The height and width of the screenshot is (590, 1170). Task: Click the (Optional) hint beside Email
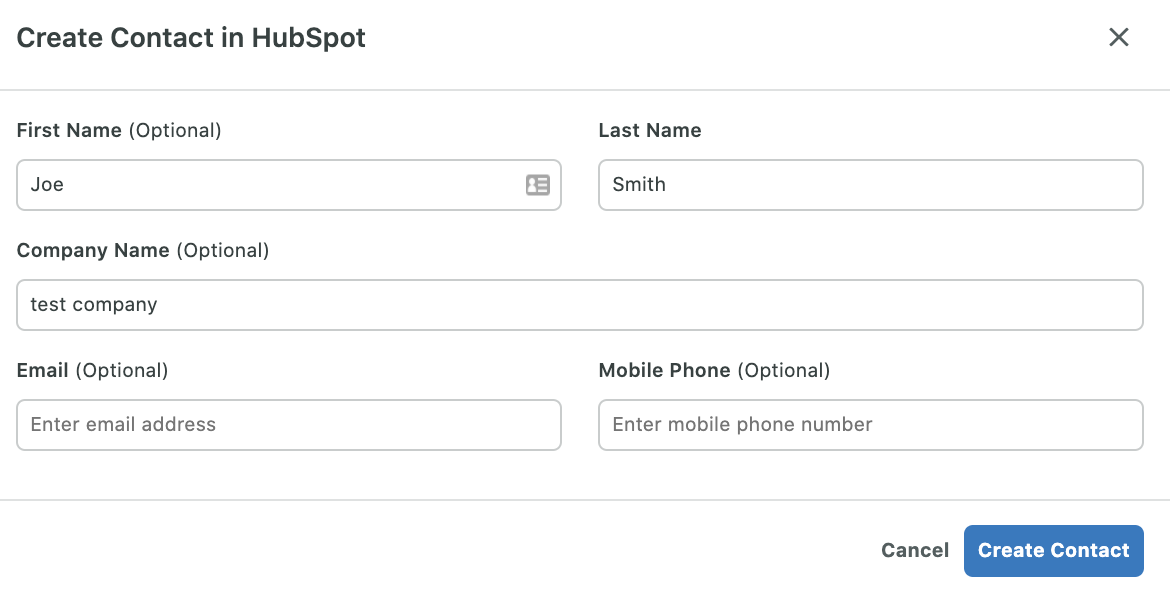pyautogui.click(x=122, y=371)
